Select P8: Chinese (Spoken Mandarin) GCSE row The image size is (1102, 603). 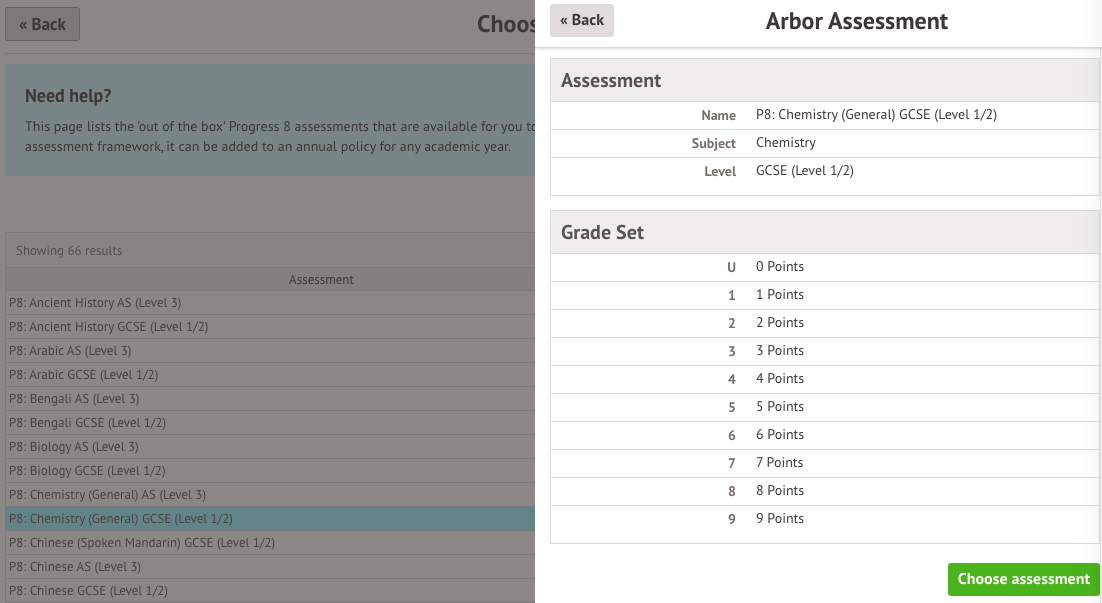(x=142, y=543)
